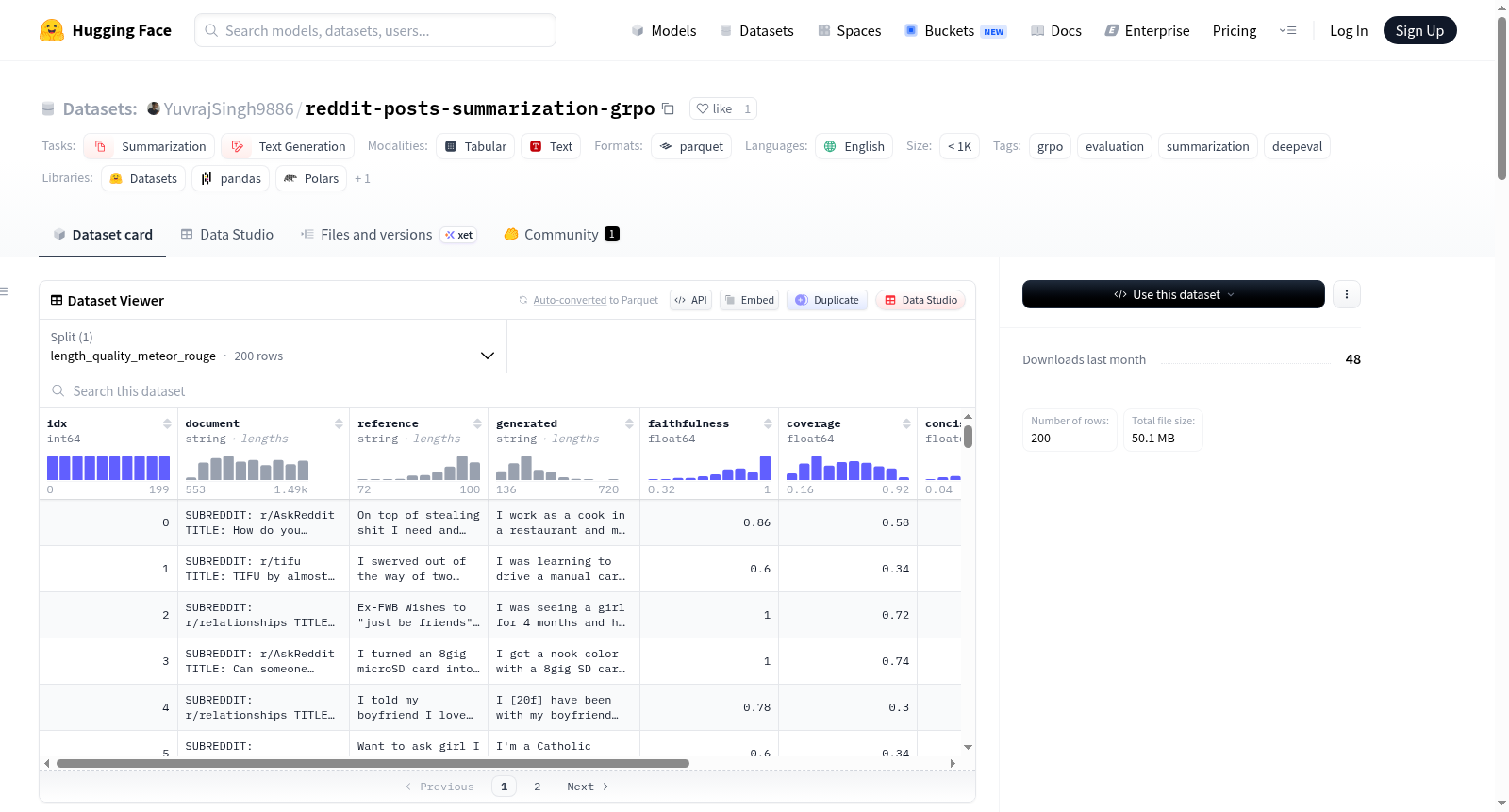1509x812 pixels.
Task: Filter by the Text Generation task tag
Action: point(288,146)
